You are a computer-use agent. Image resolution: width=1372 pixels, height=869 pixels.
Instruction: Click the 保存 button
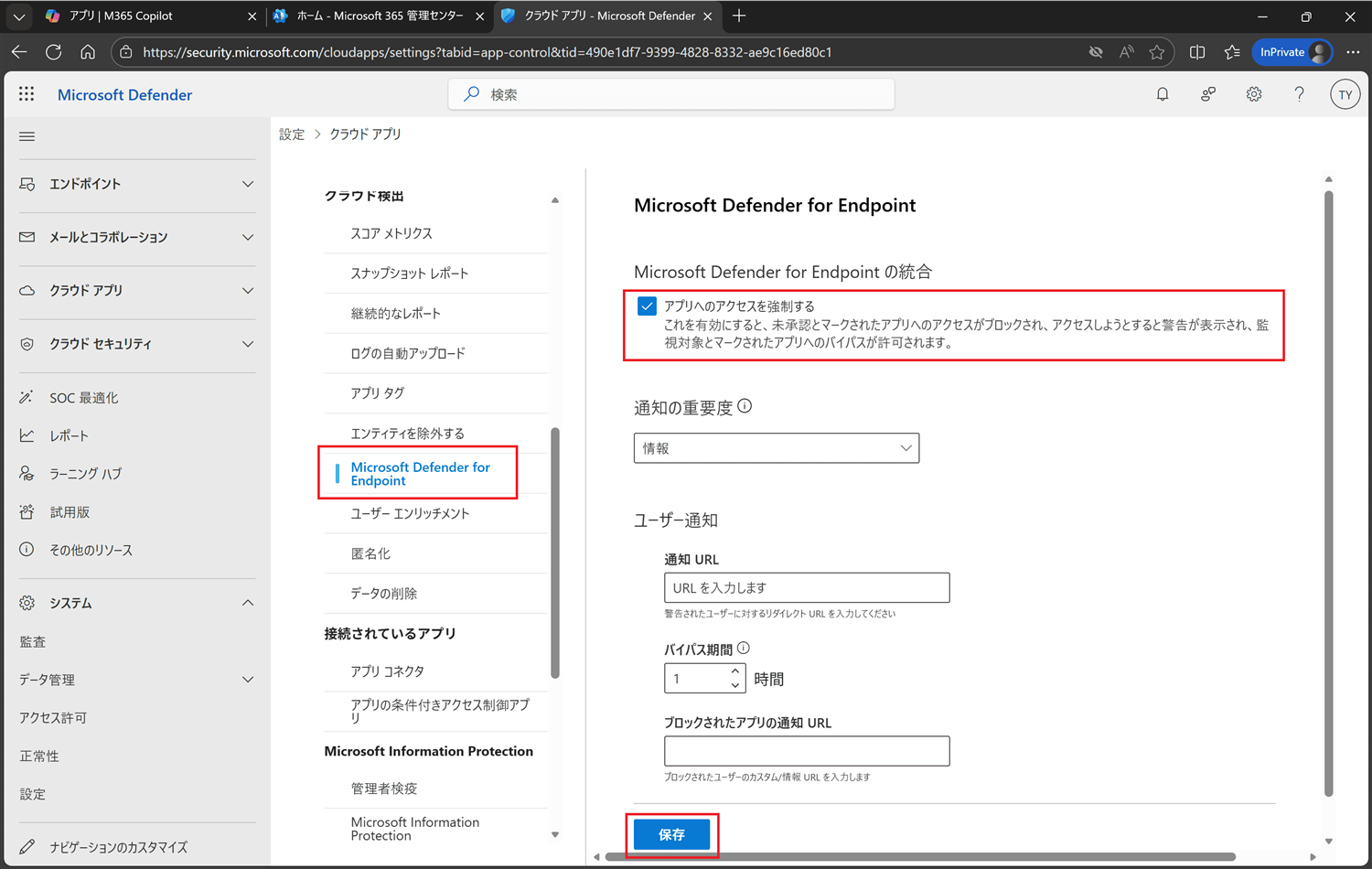coord(671,834)
